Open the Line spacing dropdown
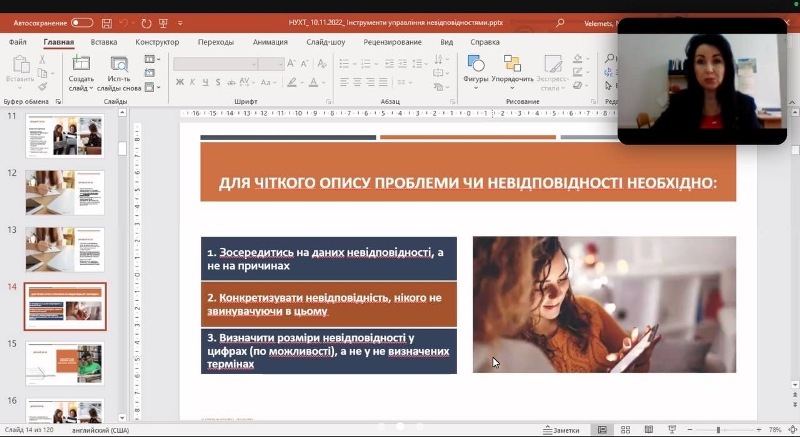This screenshot has width=800, height=437. pyautogui.click(x=420, y=64)
